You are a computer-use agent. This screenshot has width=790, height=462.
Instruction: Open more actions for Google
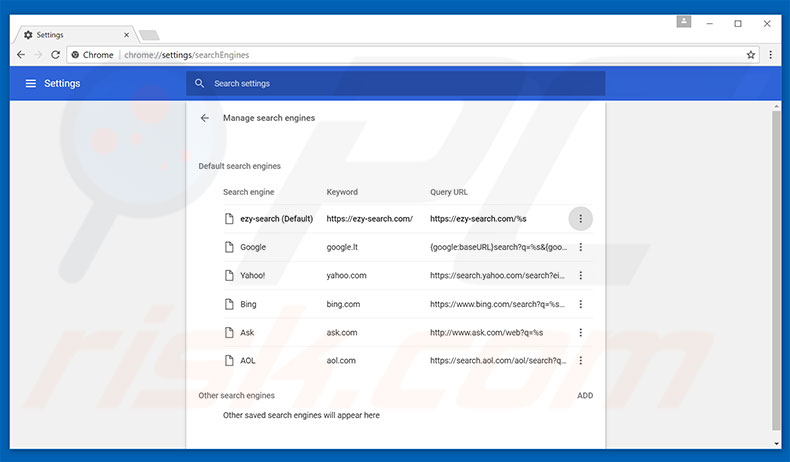580,247
